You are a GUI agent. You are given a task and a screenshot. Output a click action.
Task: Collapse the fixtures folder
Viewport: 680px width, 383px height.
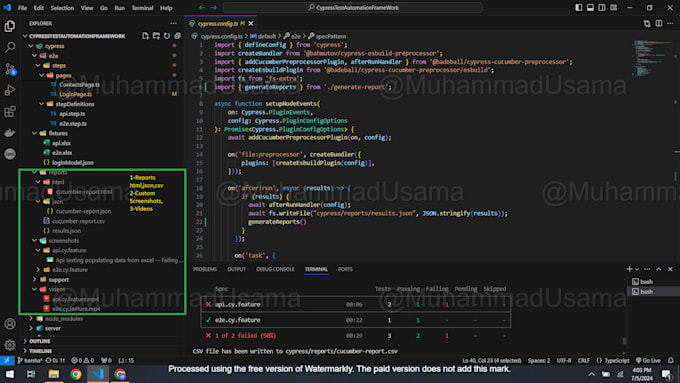click(35, 133)
